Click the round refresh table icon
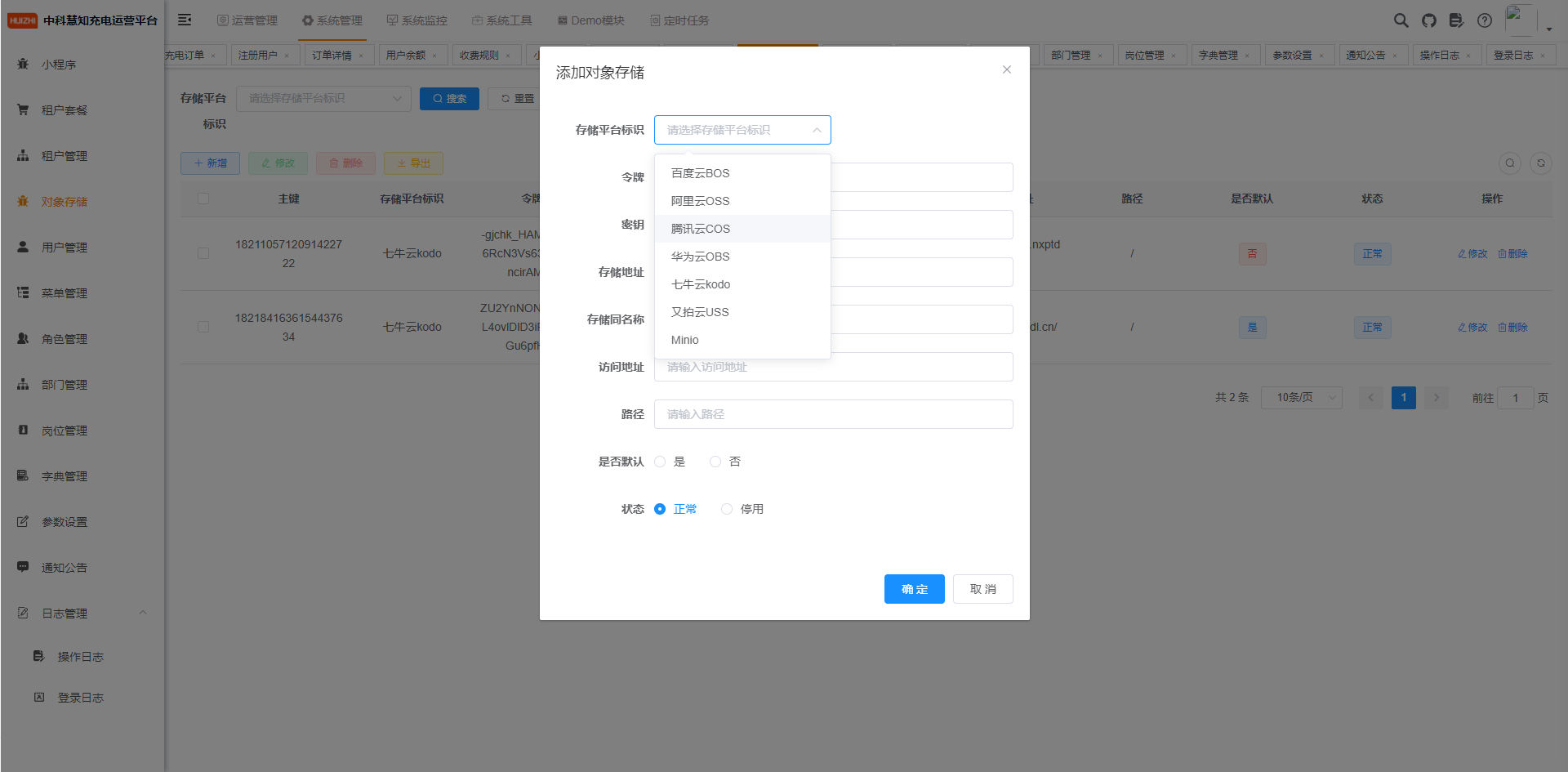Image resolution: width=1568 pixels, height=772 pixels. pyautogui.click(x=1541, y=163)
